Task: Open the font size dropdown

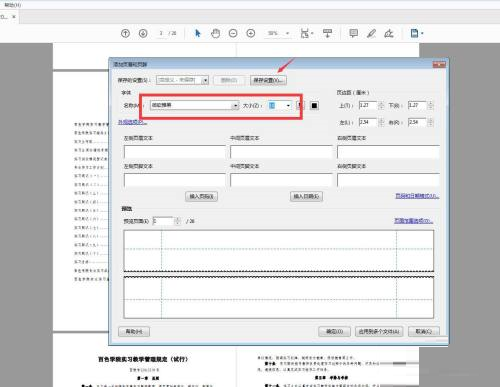Action: (288, 106)
